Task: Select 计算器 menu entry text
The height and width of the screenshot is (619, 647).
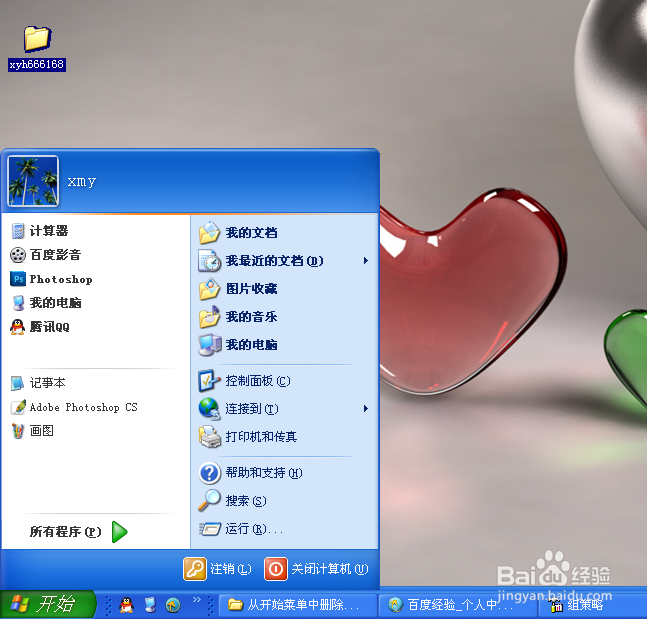Action: coord(49,231)
